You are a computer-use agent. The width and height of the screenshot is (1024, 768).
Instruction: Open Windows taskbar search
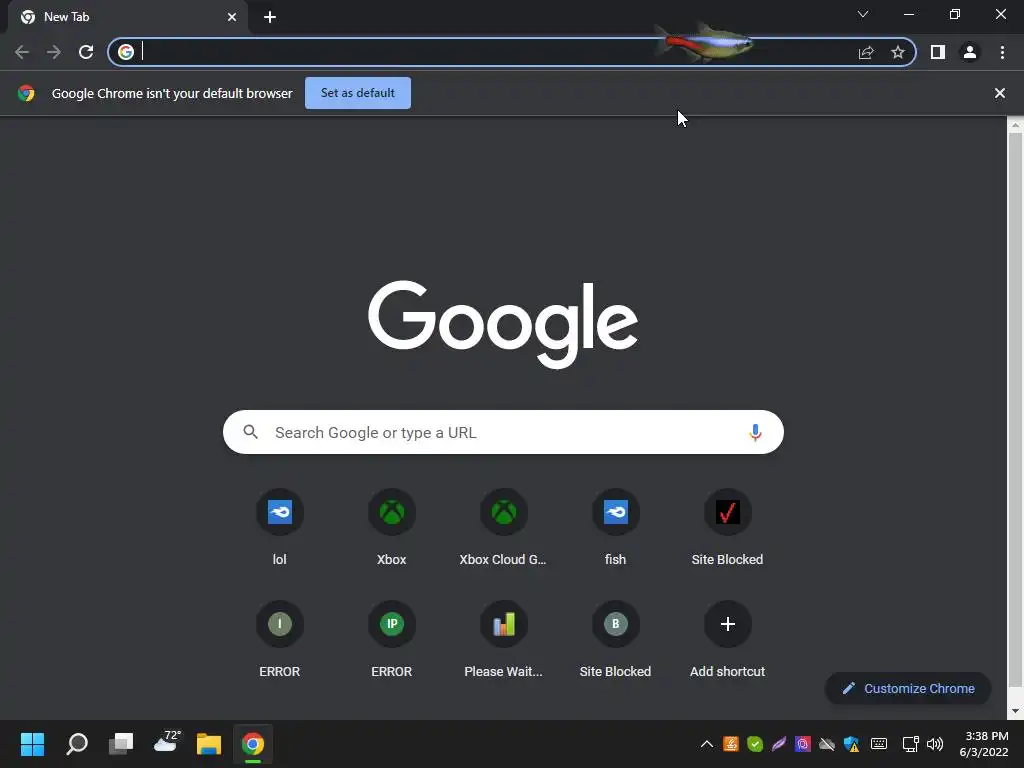tap(77, 744)
